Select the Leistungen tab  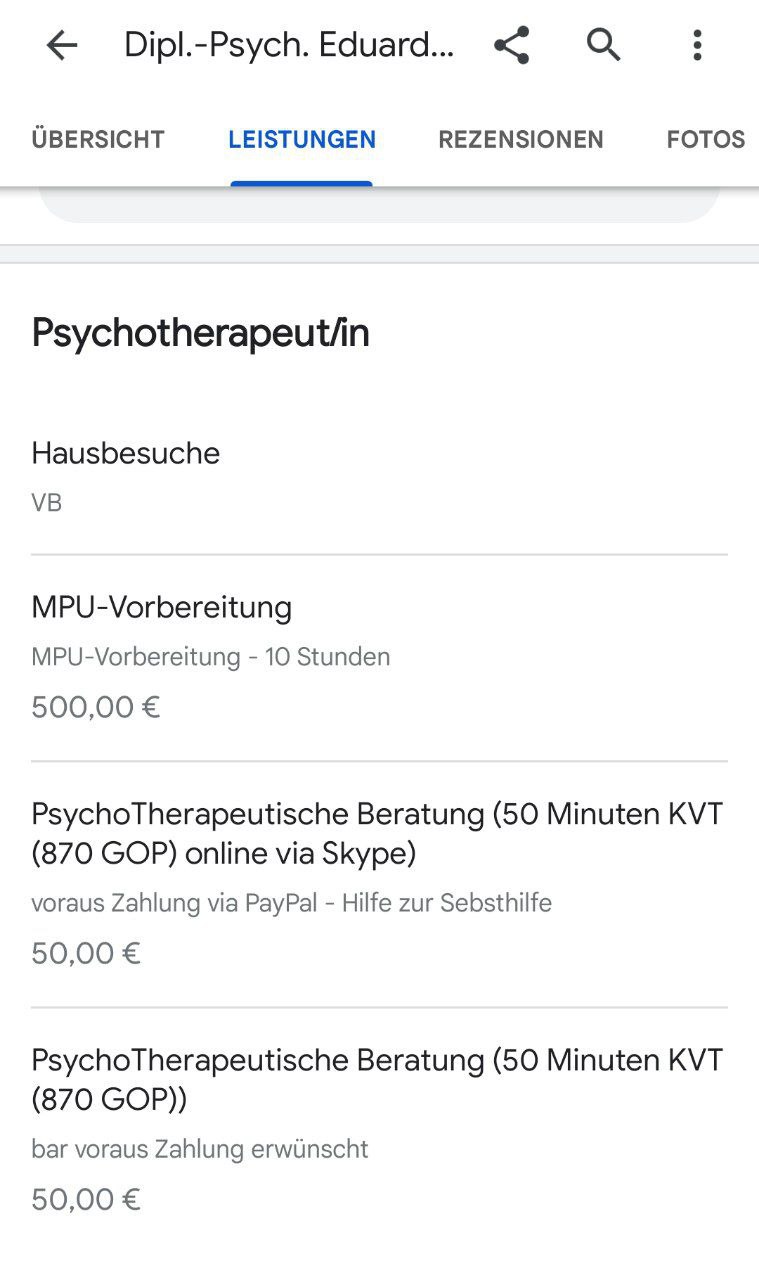point(302,139)
